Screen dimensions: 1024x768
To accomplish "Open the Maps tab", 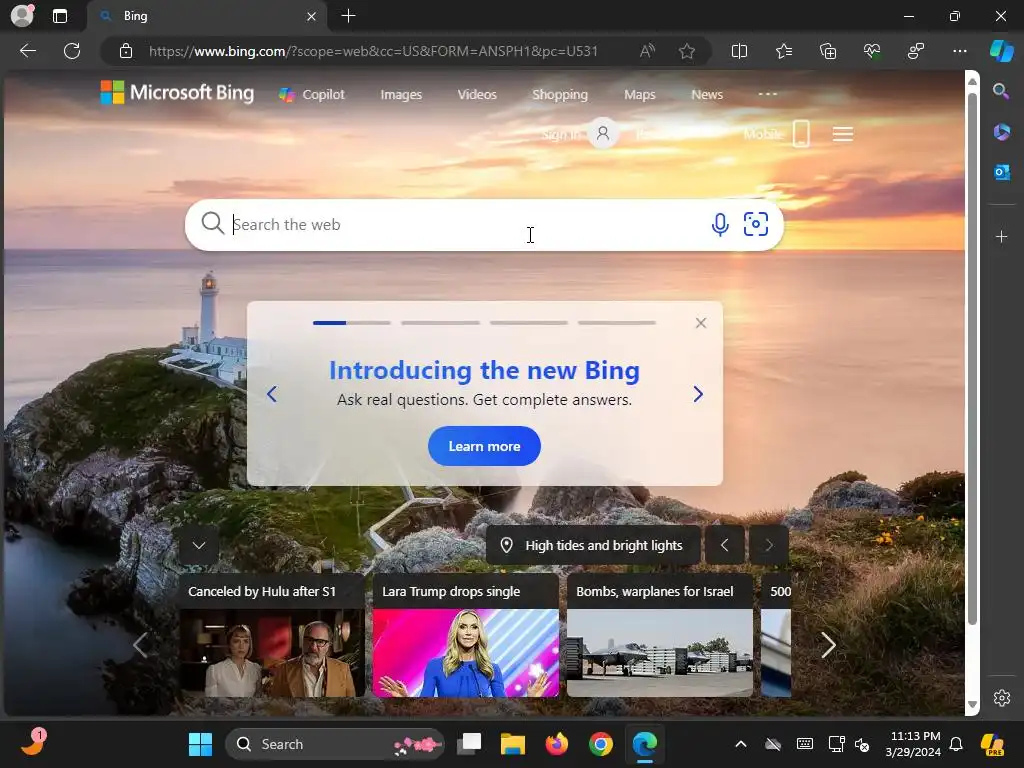I will coord(639,95).
